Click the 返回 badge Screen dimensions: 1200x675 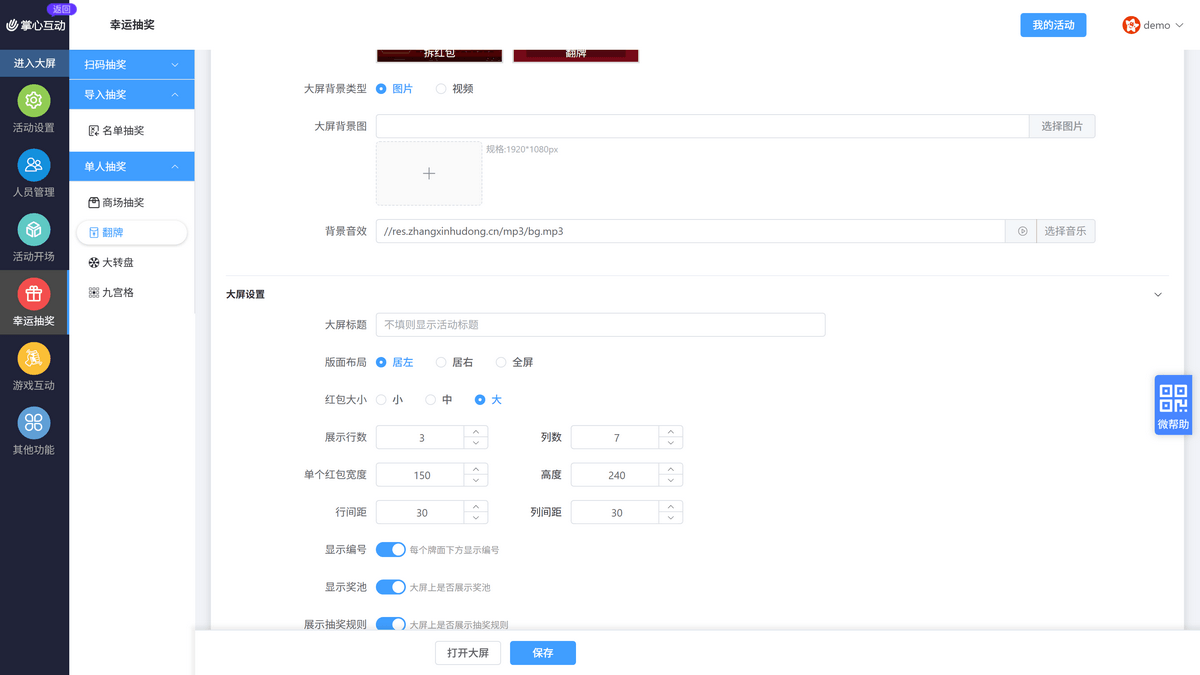pyautogui.click(x=62, y=9)
